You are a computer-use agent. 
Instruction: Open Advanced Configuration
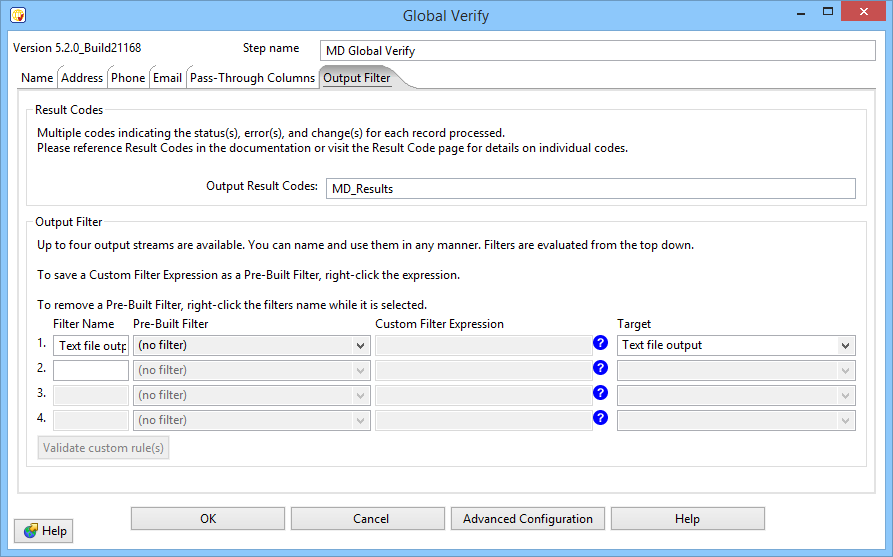528,519
